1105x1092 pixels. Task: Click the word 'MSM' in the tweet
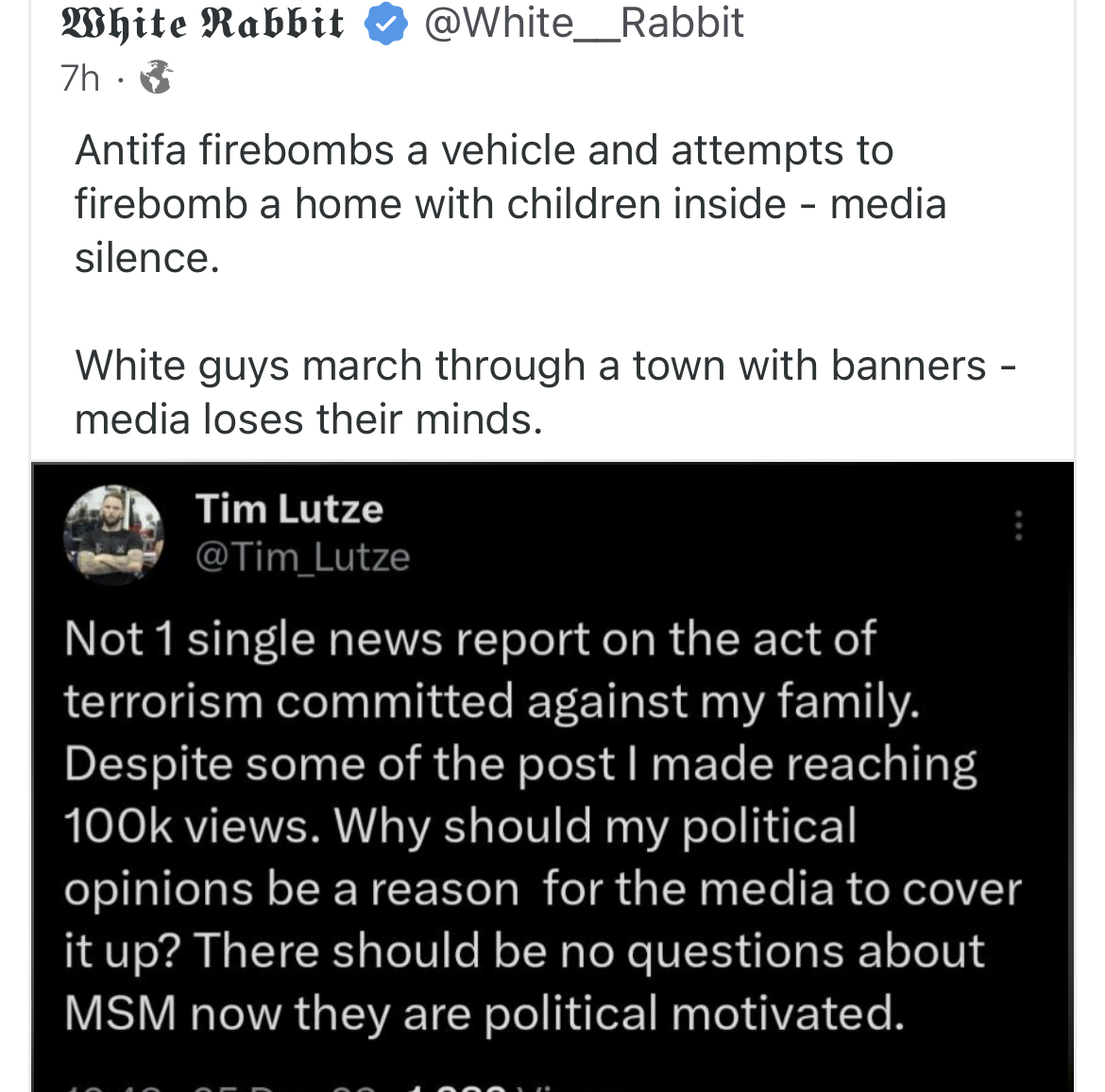pos(120,1014)
